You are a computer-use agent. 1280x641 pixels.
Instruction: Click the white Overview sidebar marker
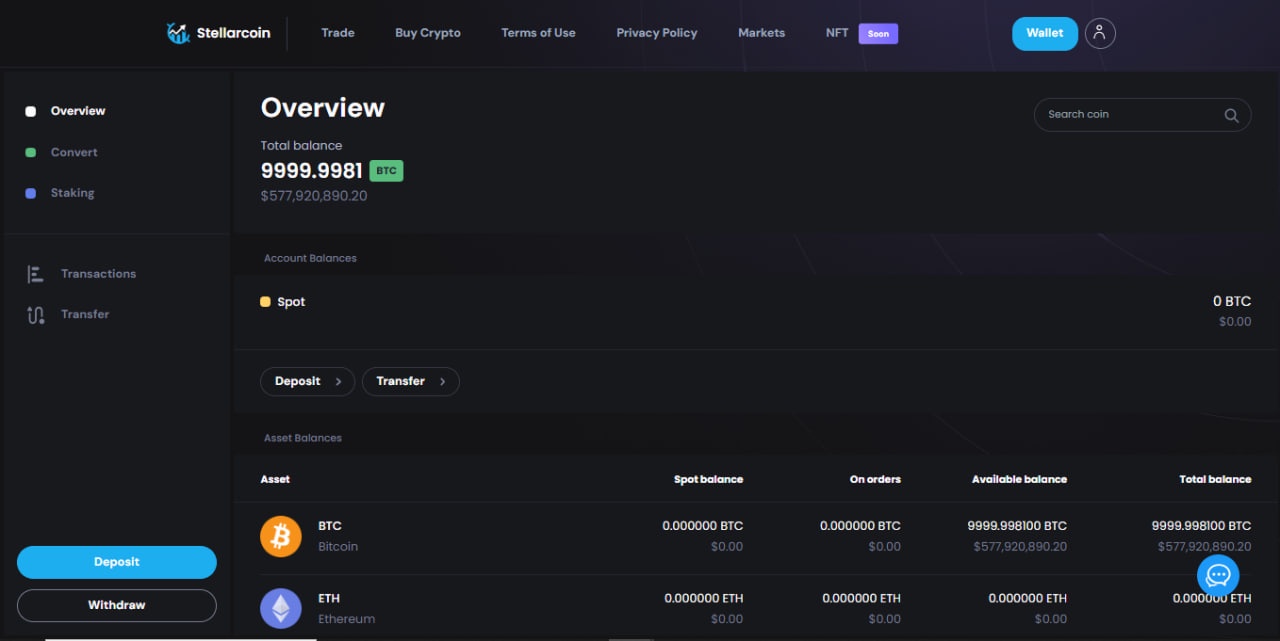point(30,112)
